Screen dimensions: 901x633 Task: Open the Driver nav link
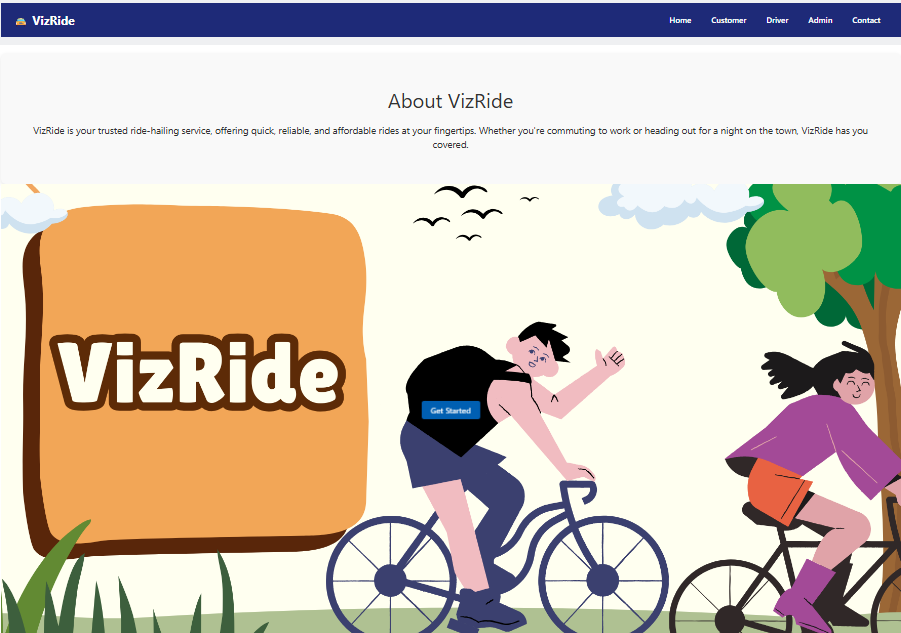[777, 20]
